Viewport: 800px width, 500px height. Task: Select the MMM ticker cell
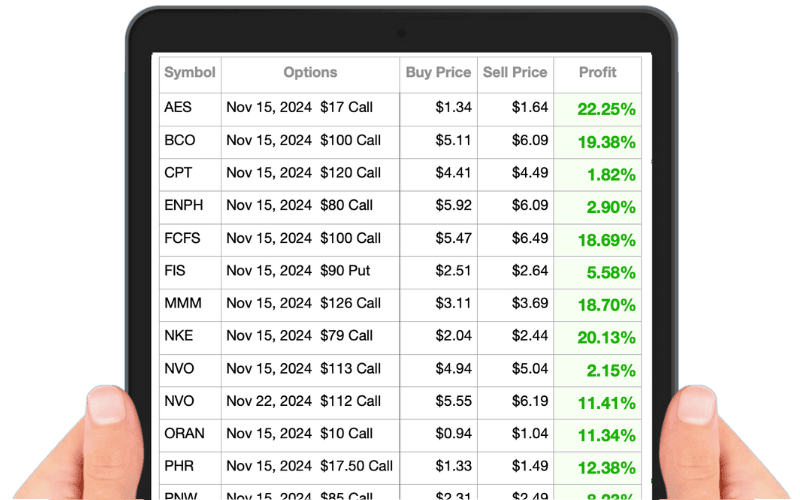pos(182,303)
